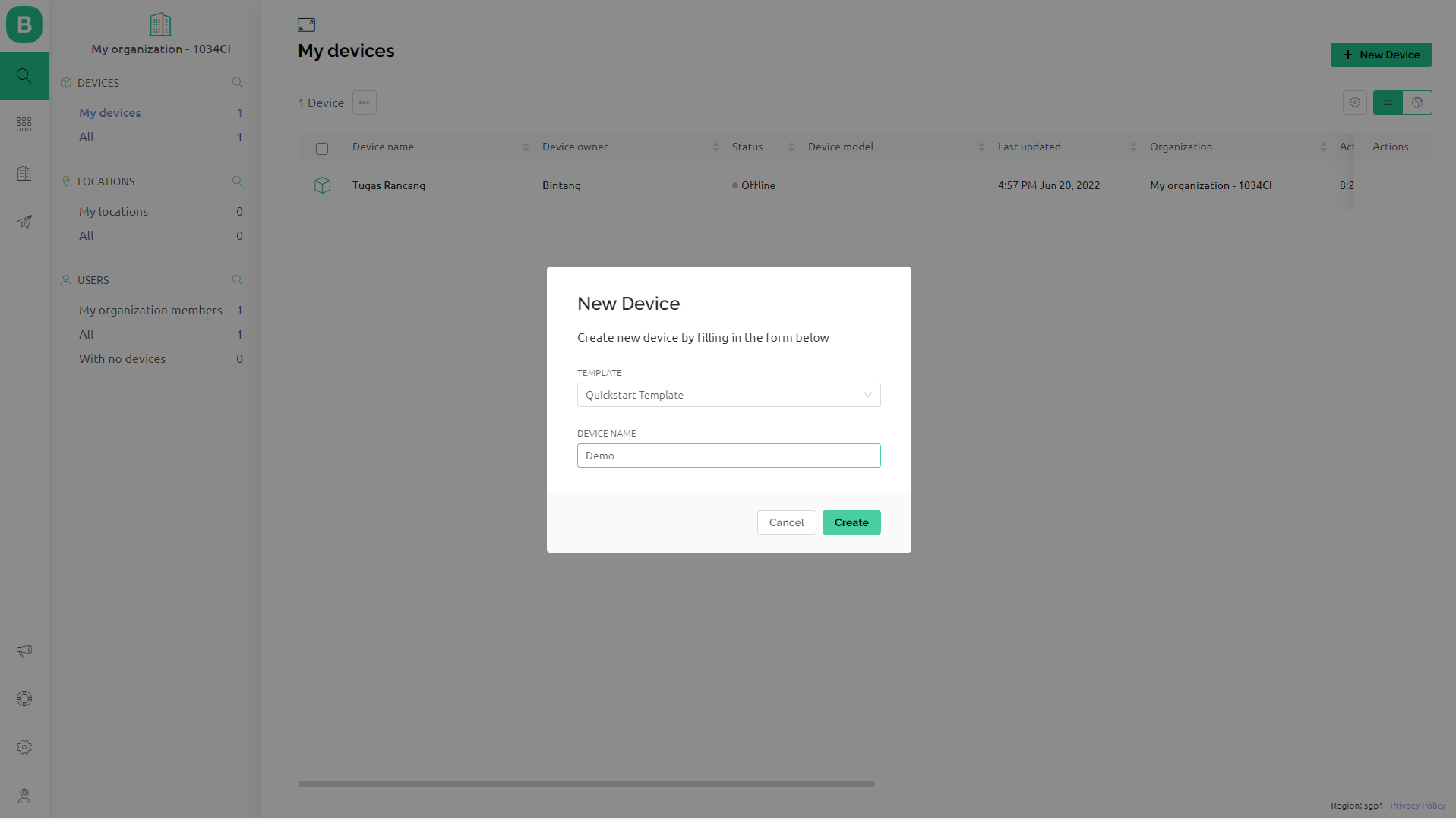Click the Device Name input field
The width and height of the screenshot is (1456, 820).
(728, 456)
